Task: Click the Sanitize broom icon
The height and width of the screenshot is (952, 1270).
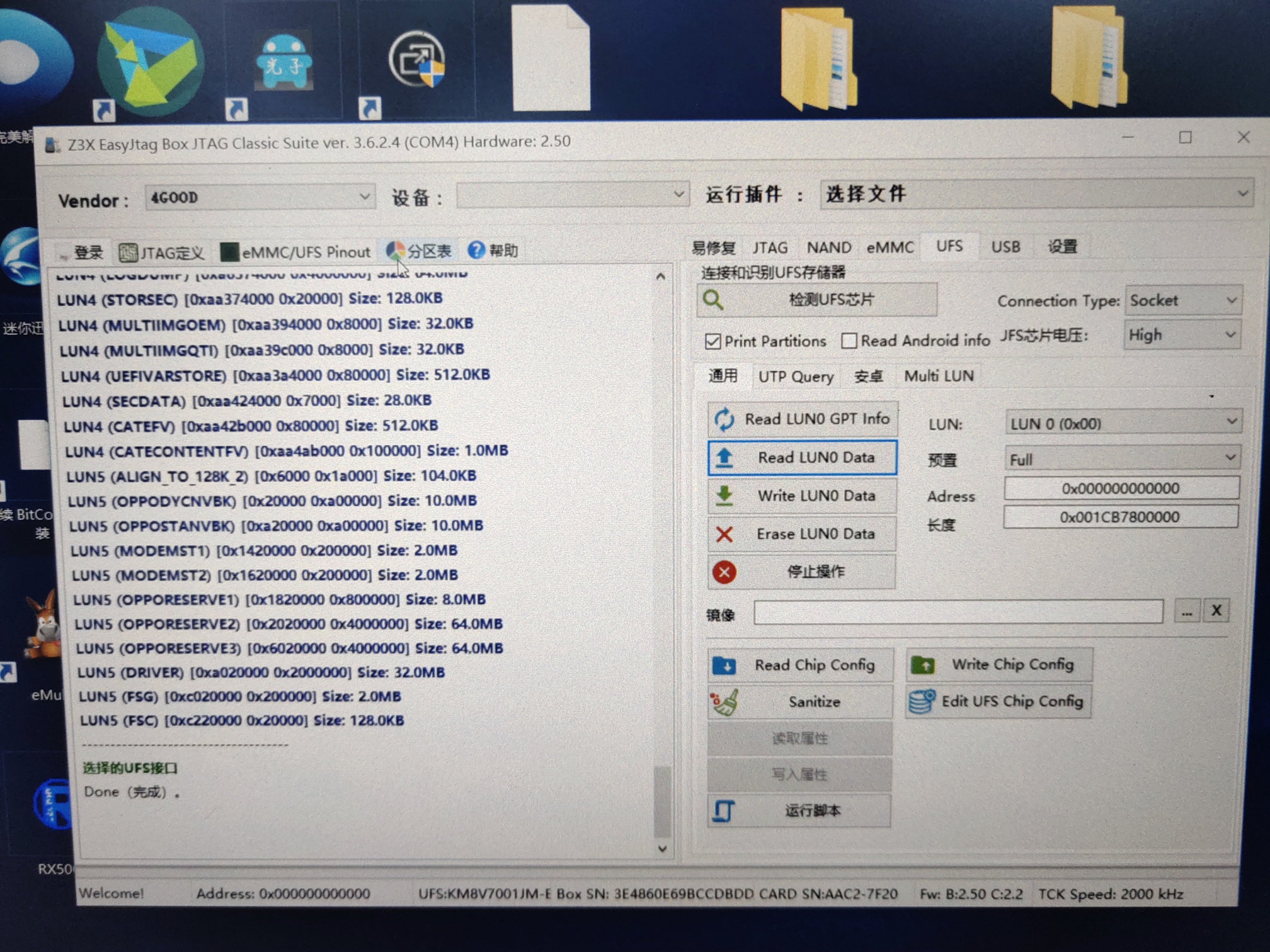Action: click(x=724, y=702)
